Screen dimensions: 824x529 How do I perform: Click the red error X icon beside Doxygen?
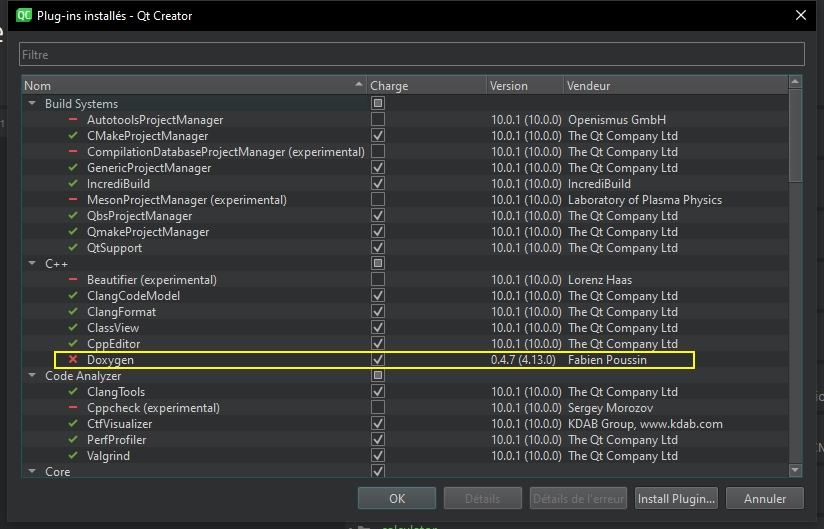[73, 359]
